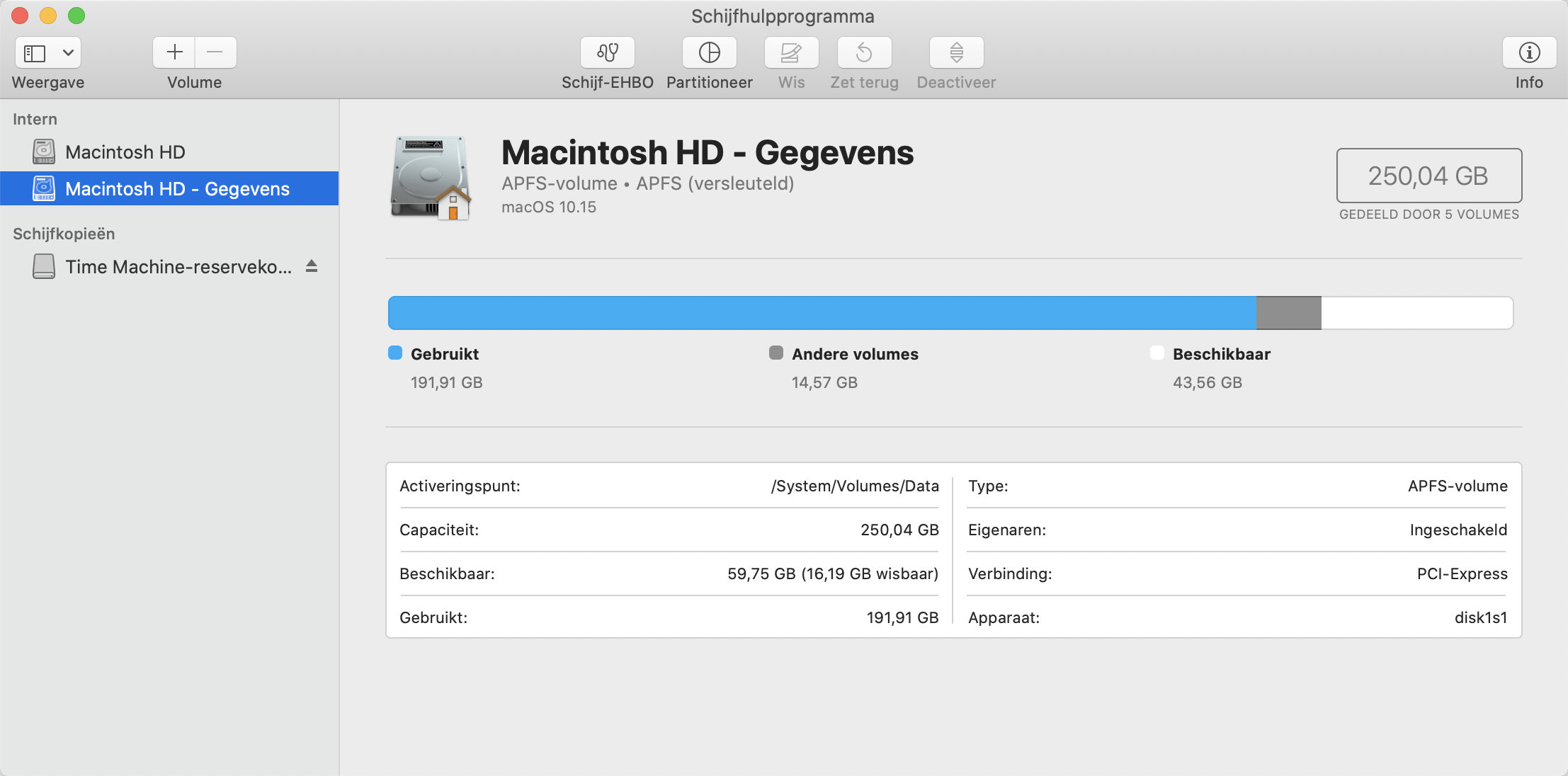The image size is (1568, 776).
Task: Click the Deactiveer unmount icon
Action: tap(956, 52)
